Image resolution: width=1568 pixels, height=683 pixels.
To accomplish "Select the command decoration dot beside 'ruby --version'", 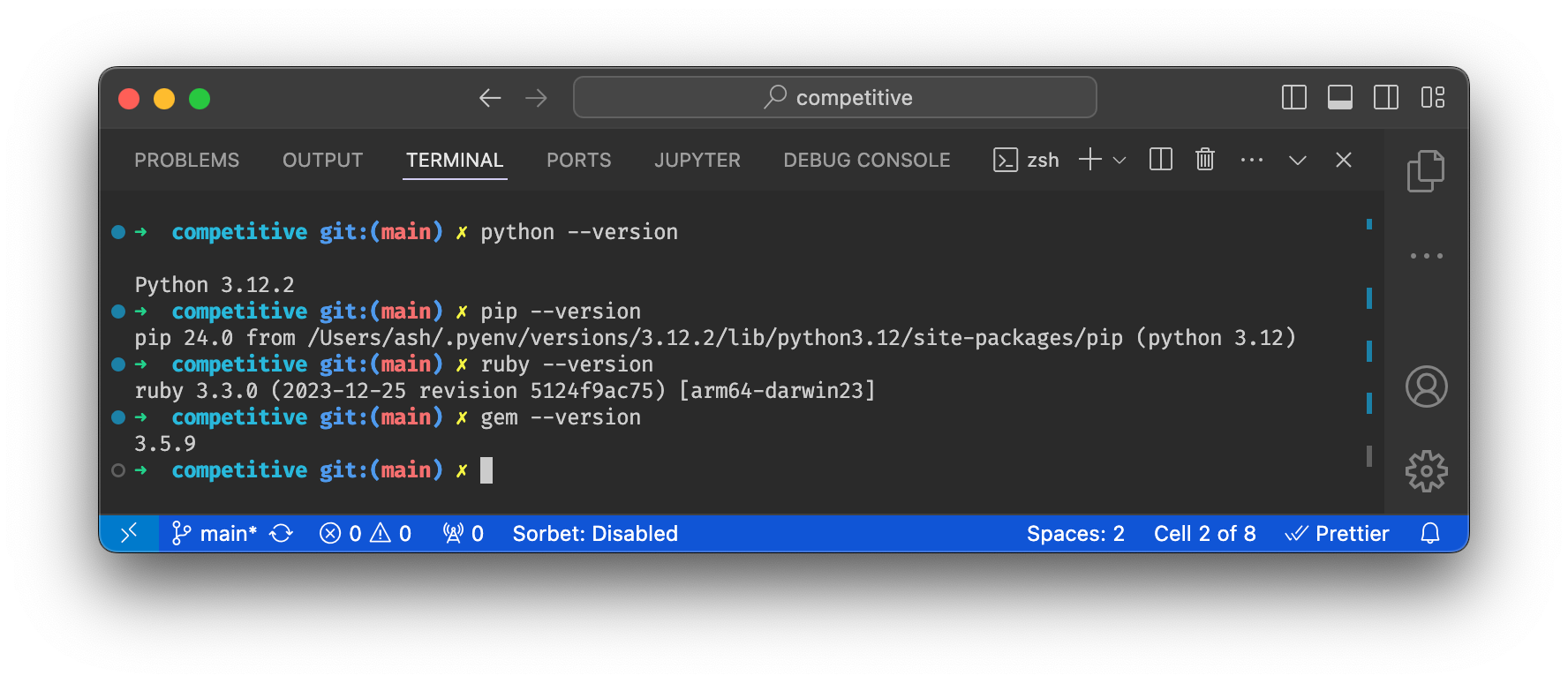I will 118,364.
